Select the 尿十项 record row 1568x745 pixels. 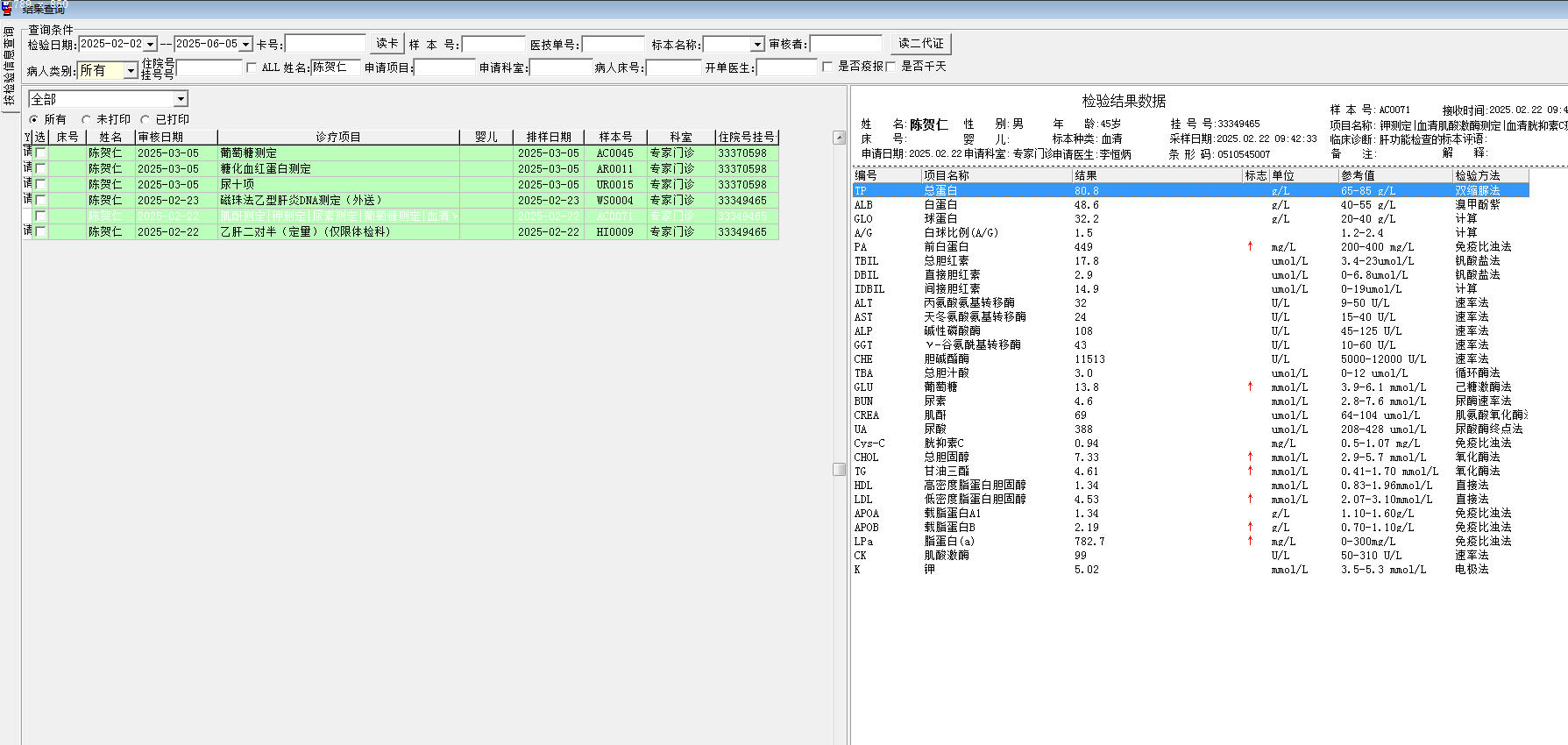[x=401, y=185]
